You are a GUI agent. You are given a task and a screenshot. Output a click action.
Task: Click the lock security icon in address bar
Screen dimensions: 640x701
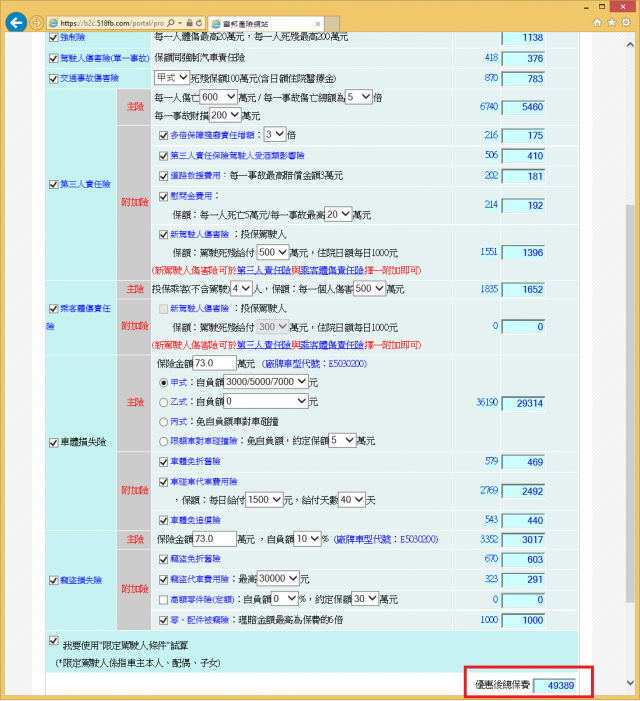189,23
